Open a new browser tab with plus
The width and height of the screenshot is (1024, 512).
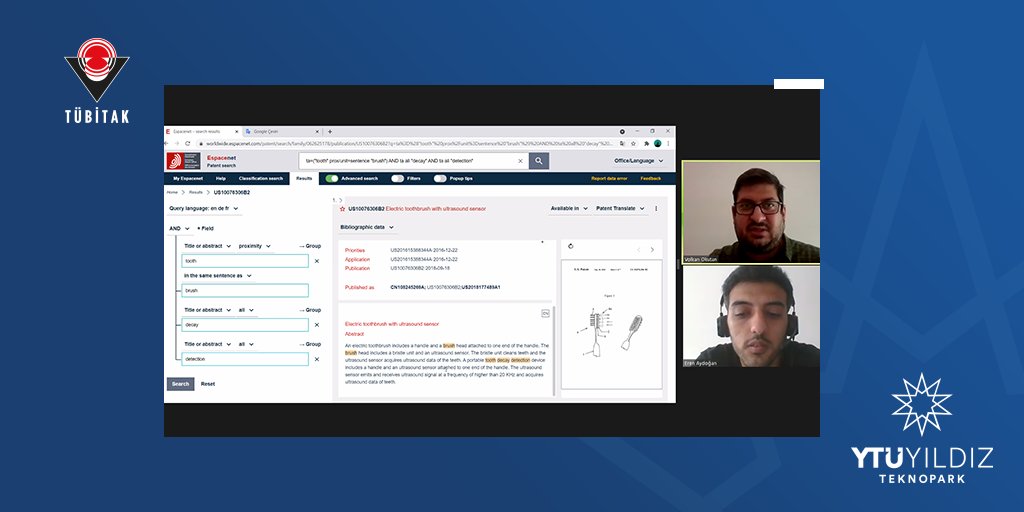[x=330, y=131]
